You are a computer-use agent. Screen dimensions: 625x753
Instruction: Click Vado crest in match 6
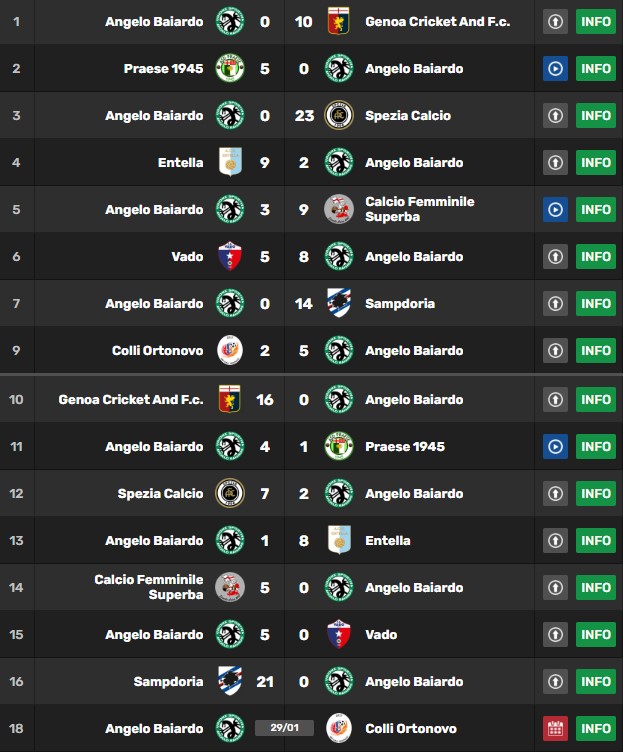230,256
